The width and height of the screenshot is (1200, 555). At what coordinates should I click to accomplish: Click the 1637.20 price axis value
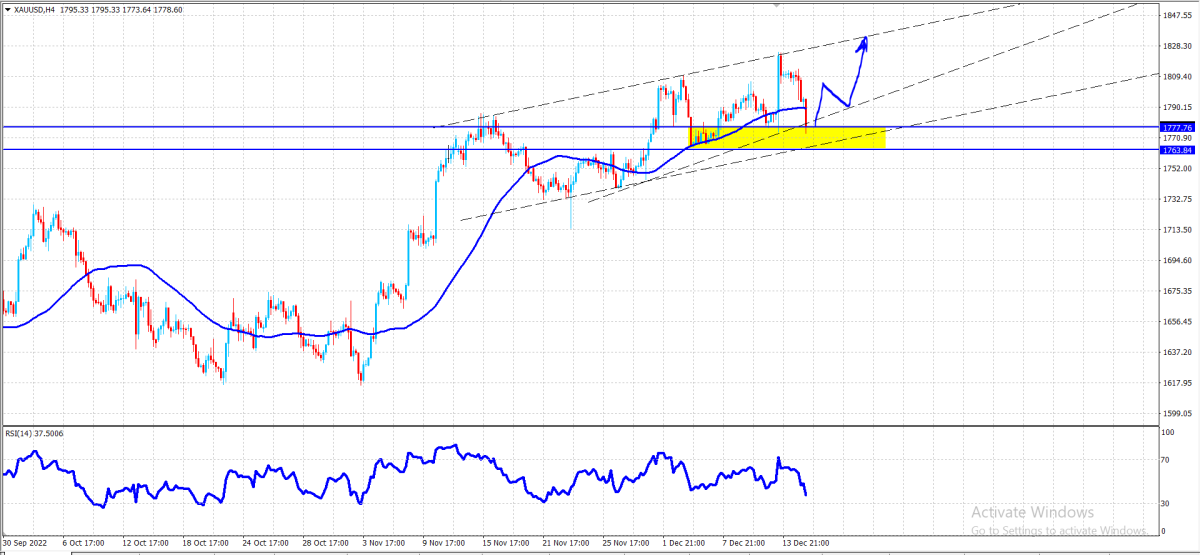click(x=1177, y=352)
